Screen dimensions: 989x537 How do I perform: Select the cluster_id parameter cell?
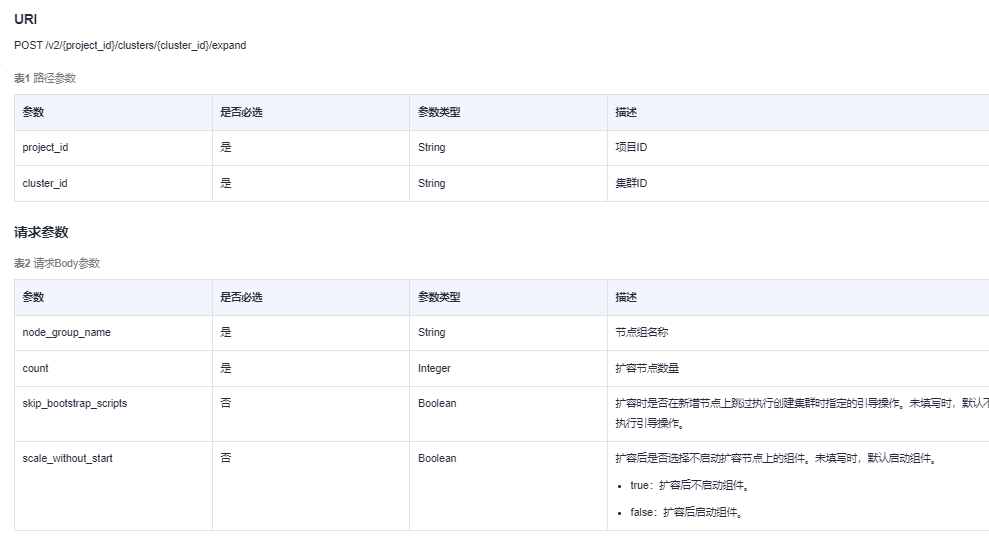point(45,183)
